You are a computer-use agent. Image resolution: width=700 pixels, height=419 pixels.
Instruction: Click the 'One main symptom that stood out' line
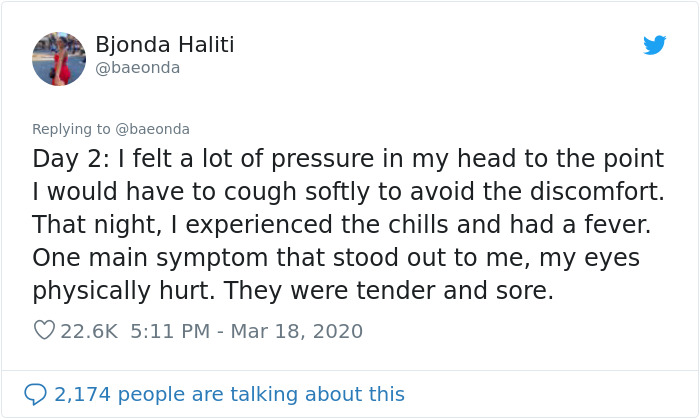coord(336,258)
